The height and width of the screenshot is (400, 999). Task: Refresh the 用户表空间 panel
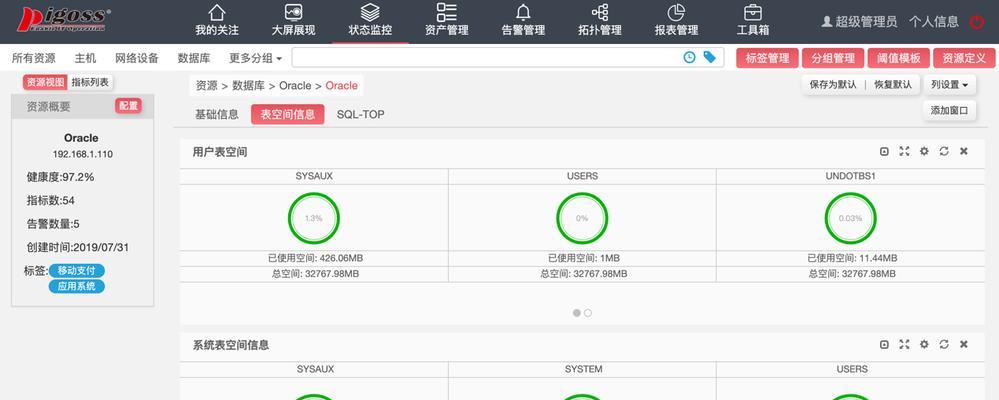(944, 152)
